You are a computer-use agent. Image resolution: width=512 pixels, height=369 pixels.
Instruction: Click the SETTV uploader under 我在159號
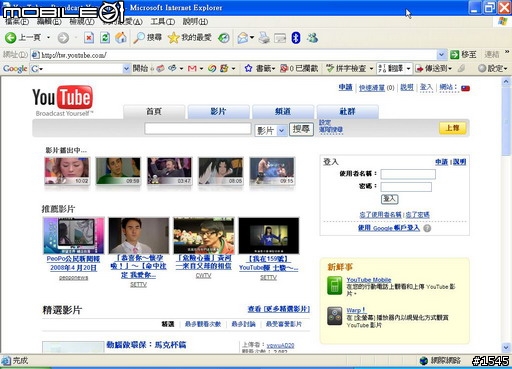point(269,277)
